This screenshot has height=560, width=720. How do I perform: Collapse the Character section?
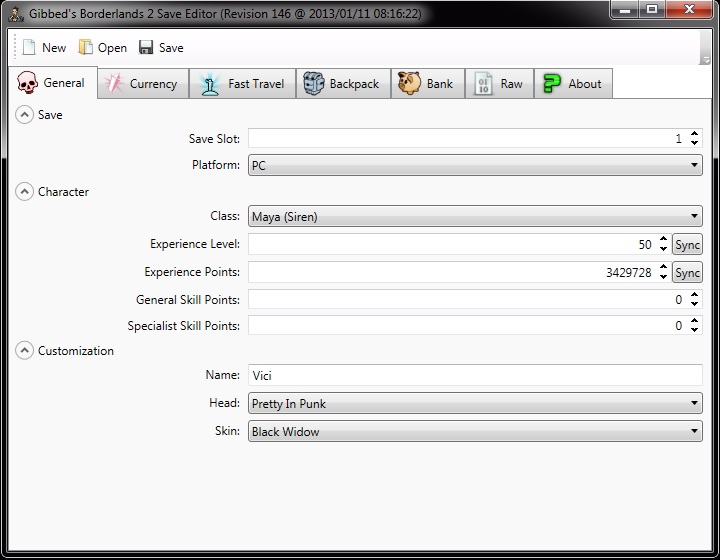tap(24, 191)
